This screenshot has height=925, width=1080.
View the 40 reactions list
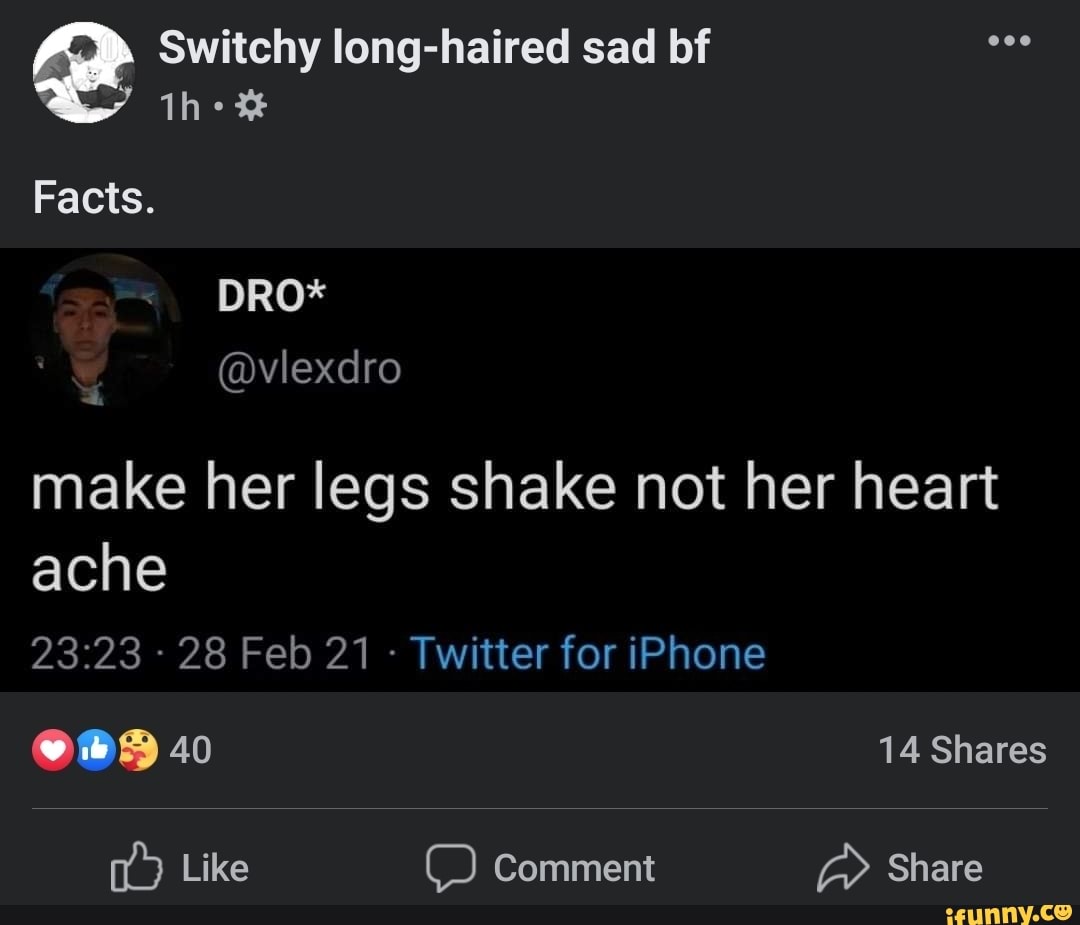click(190, 748)
